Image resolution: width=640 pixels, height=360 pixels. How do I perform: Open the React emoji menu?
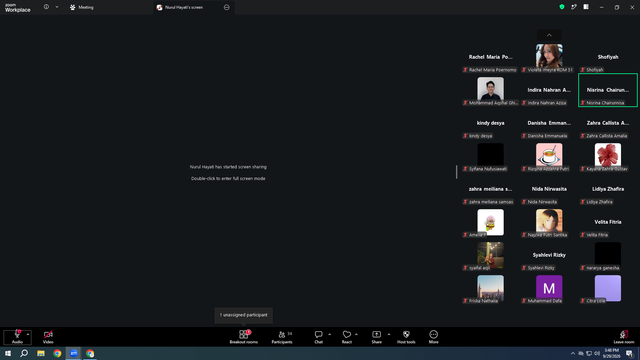[347, 337]
